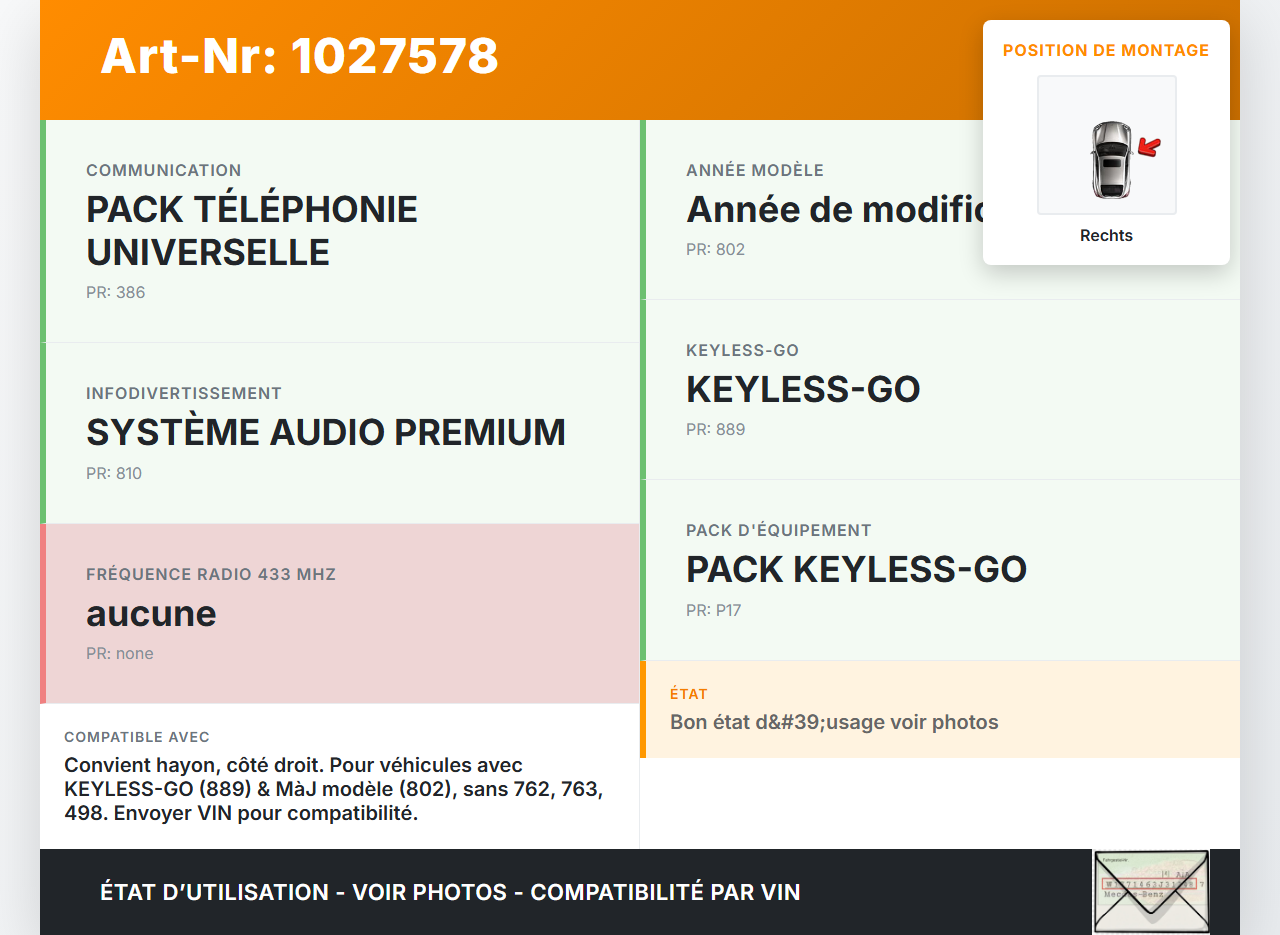Open the top-view car image
The width and height of the screenshot is (1280, 935).
(x=1109, y=159)
